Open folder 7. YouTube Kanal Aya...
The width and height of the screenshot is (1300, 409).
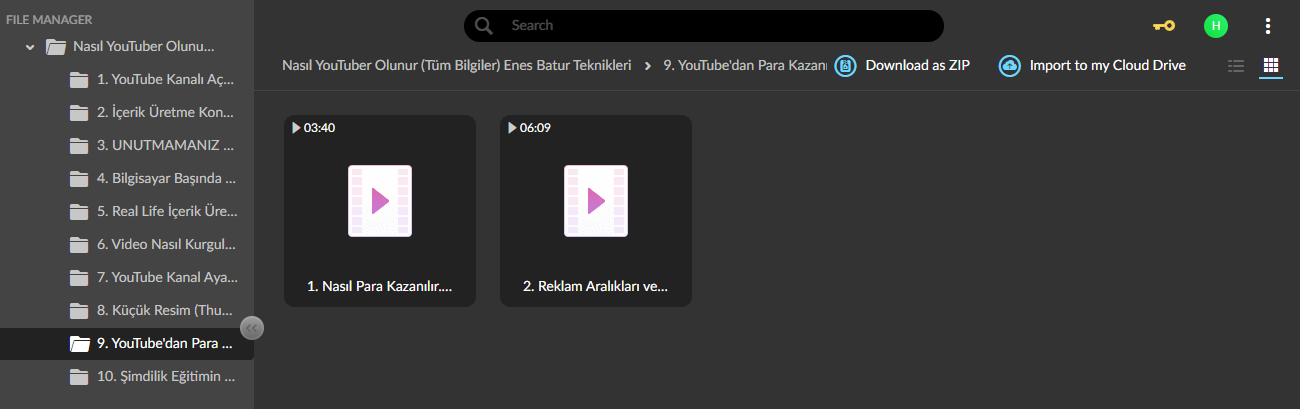167,278
